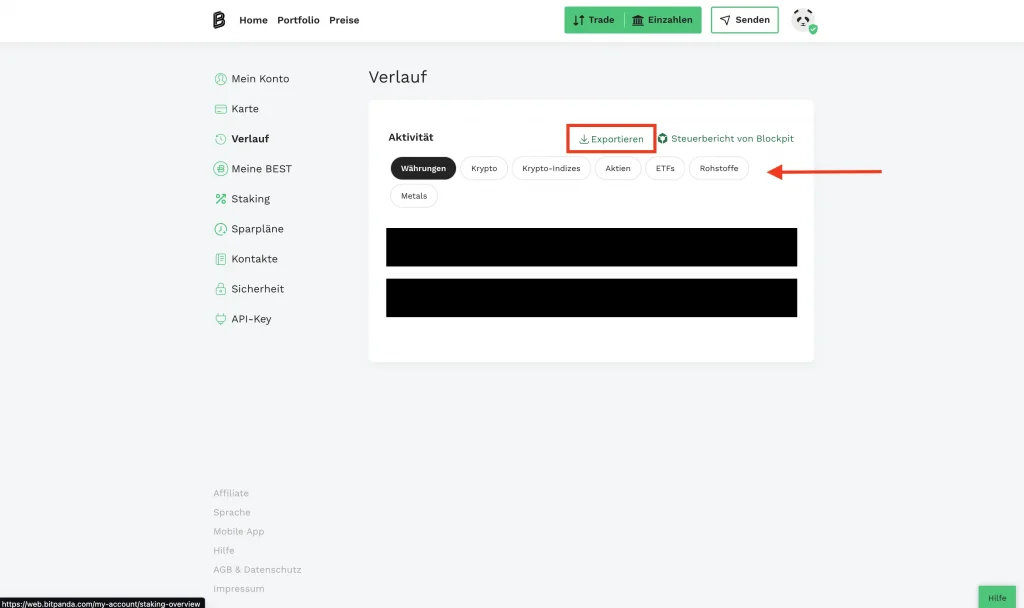Image resolution: width=1024 pixels, height=608 pixels.
Task: Click the Staking percent icon
Action: (x=221, y=199)
